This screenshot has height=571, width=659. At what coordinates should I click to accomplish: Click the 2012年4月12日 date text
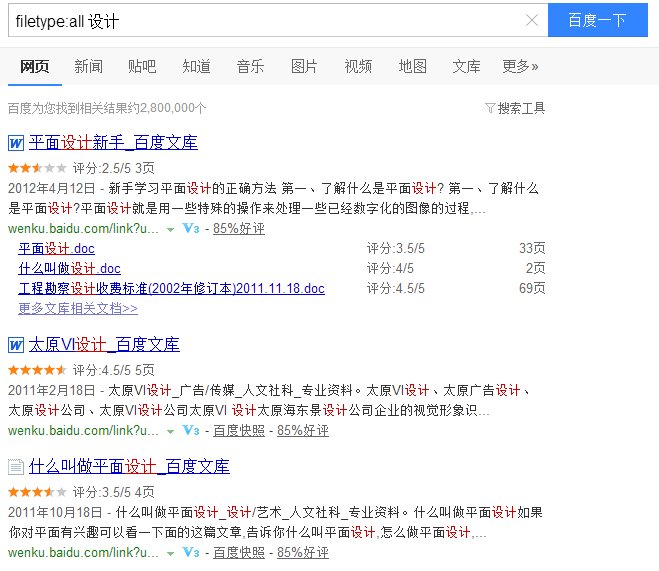[52, 188]
